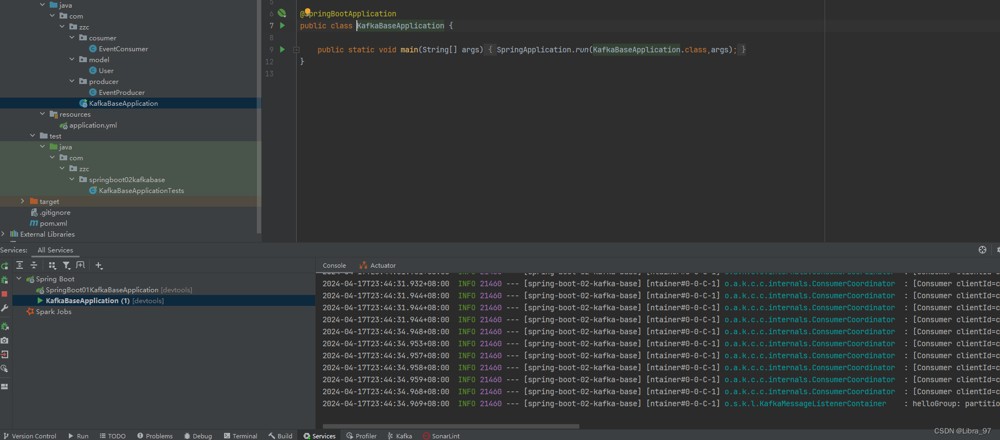Open the Debug tool window
Screen dimensions: 1000x440
pyautogui.click(x=198, y=436)
